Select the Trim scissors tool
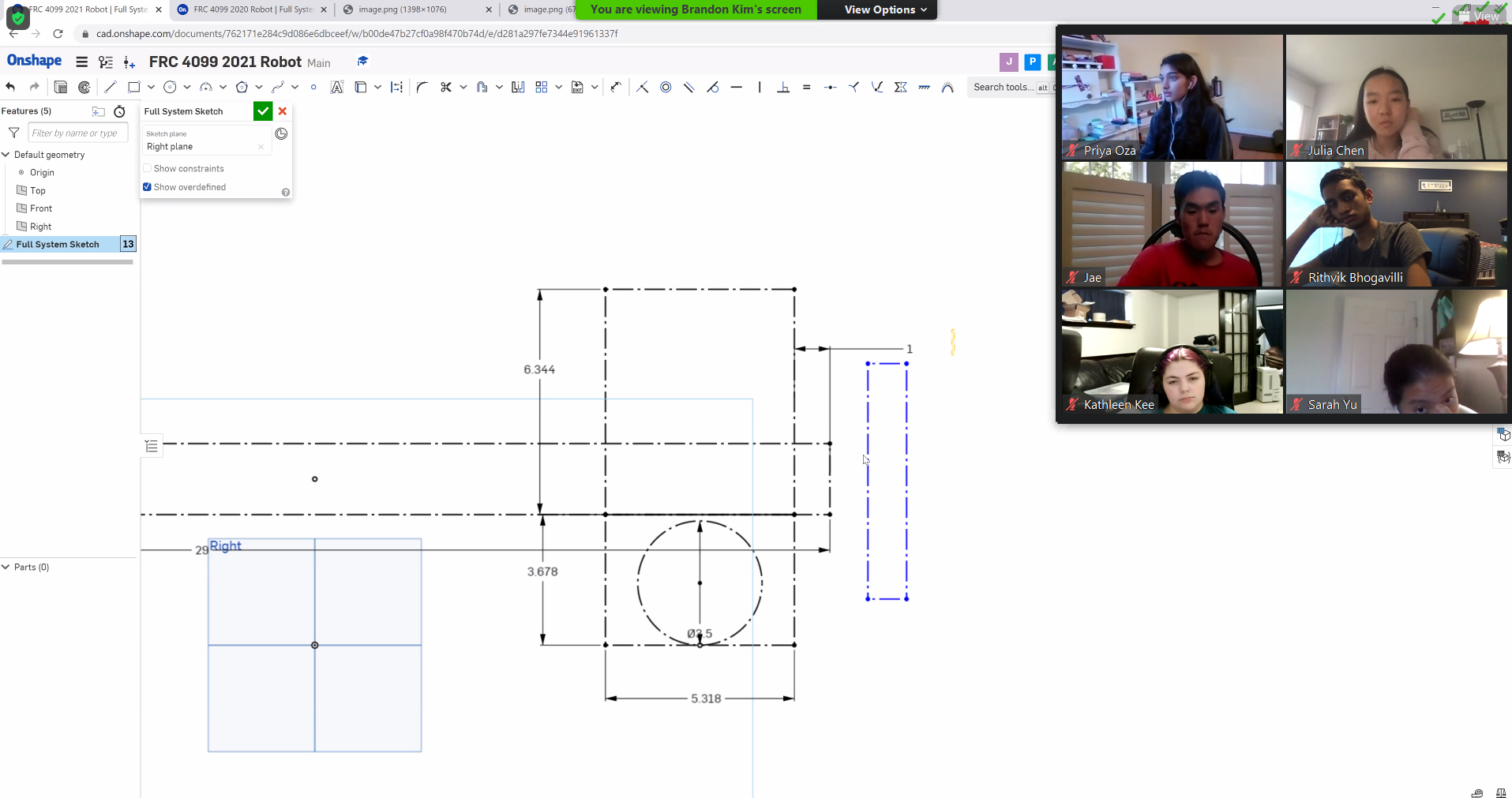 coord(446,87)
